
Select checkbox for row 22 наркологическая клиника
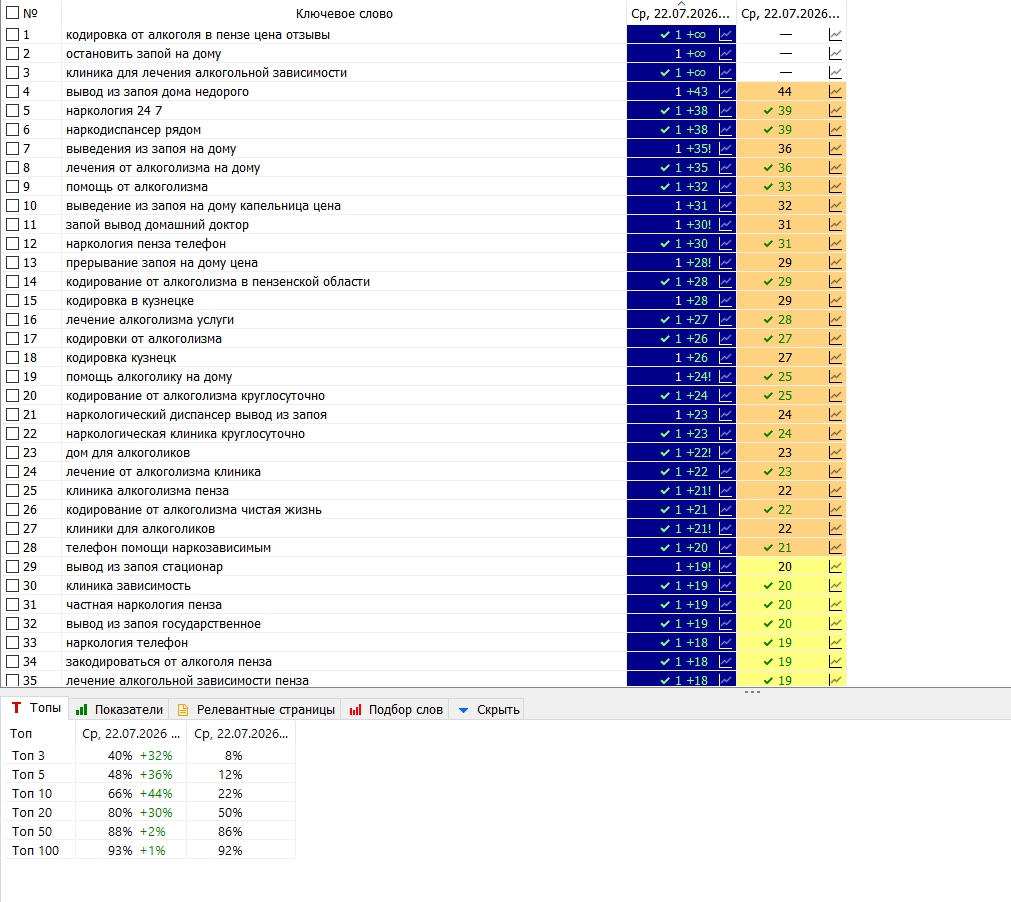coord(12,434)
